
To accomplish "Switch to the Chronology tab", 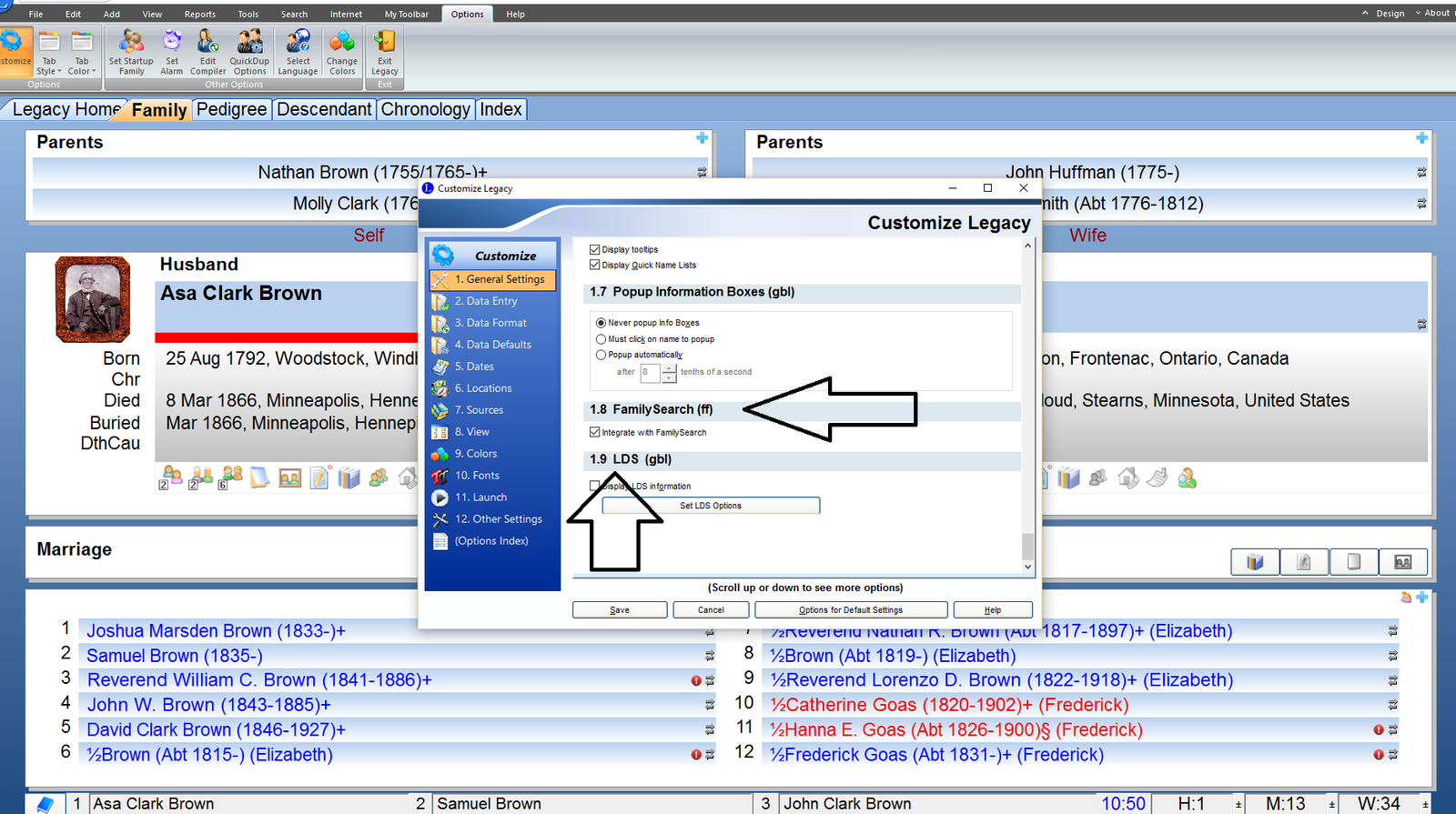I will 426,109.
